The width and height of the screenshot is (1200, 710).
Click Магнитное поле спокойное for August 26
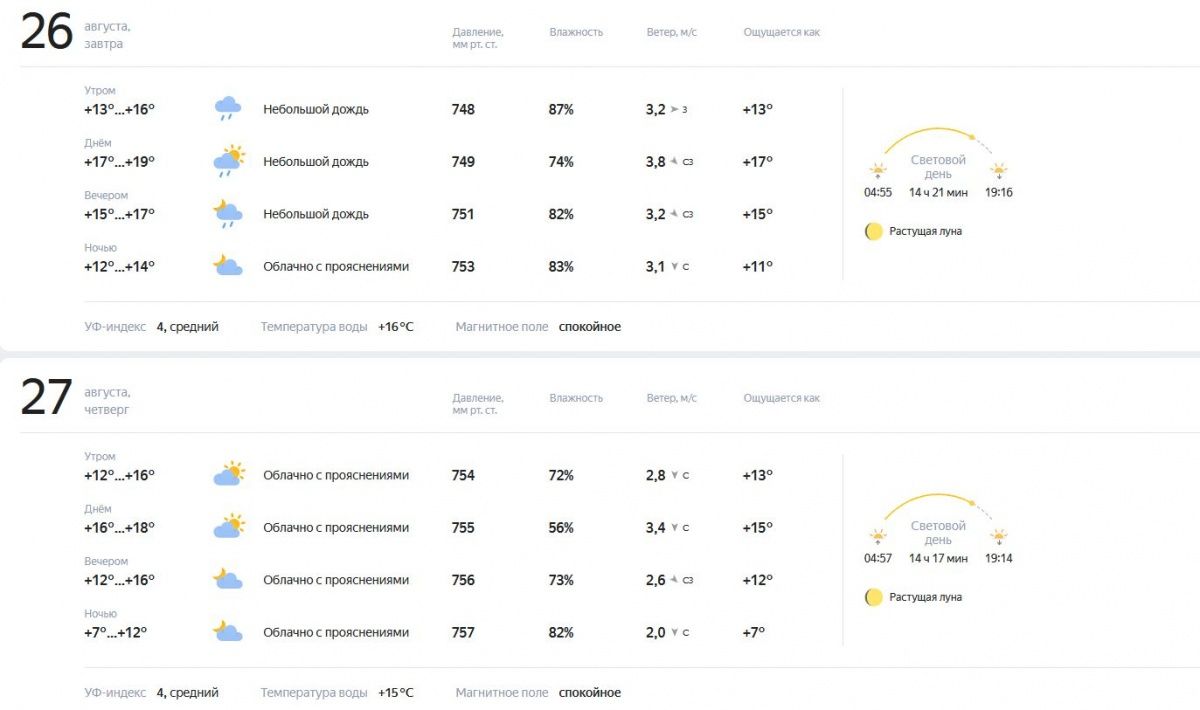538,327
